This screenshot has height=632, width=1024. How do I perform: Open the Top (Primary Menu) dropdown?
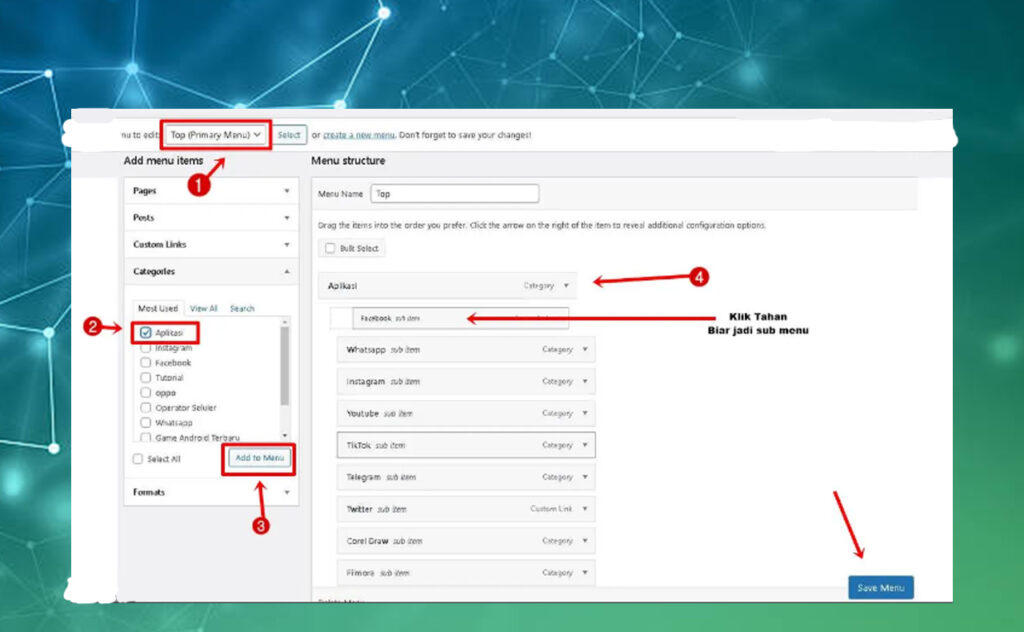[x=216, y=134]
